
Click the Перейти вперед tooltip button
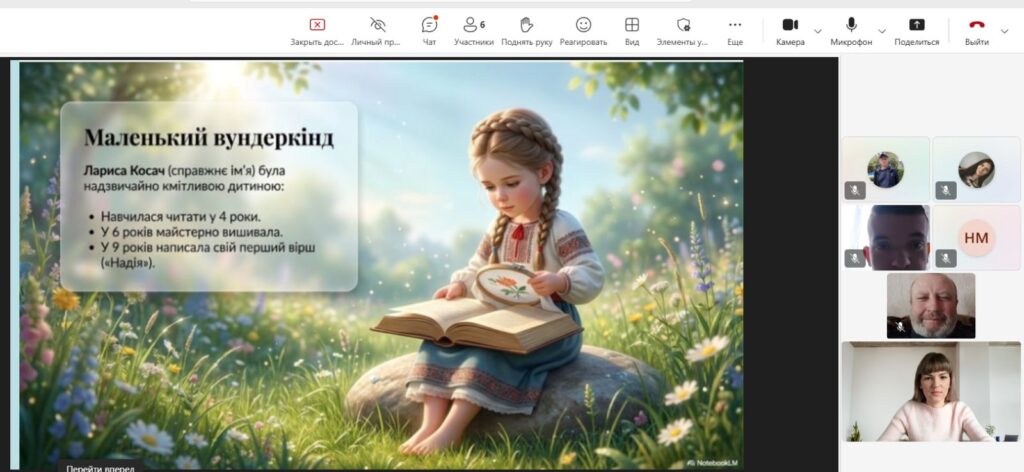(97, 466)
